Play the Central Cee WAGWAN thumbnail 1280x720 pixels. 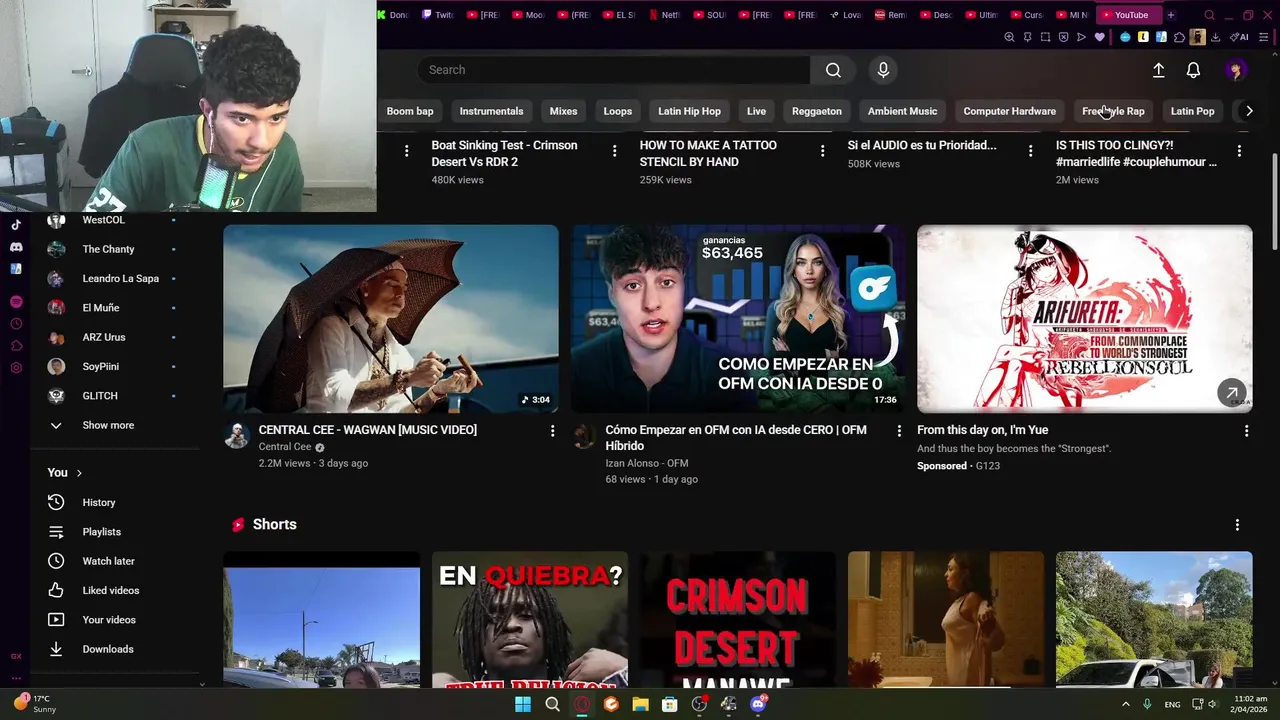(391, 318)
